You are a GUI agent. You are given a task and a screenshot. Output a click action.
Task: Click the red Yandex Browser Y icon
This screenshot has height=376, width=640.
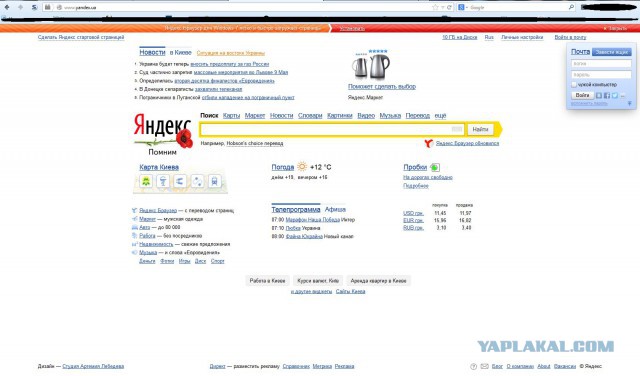(x=428, y=143)
